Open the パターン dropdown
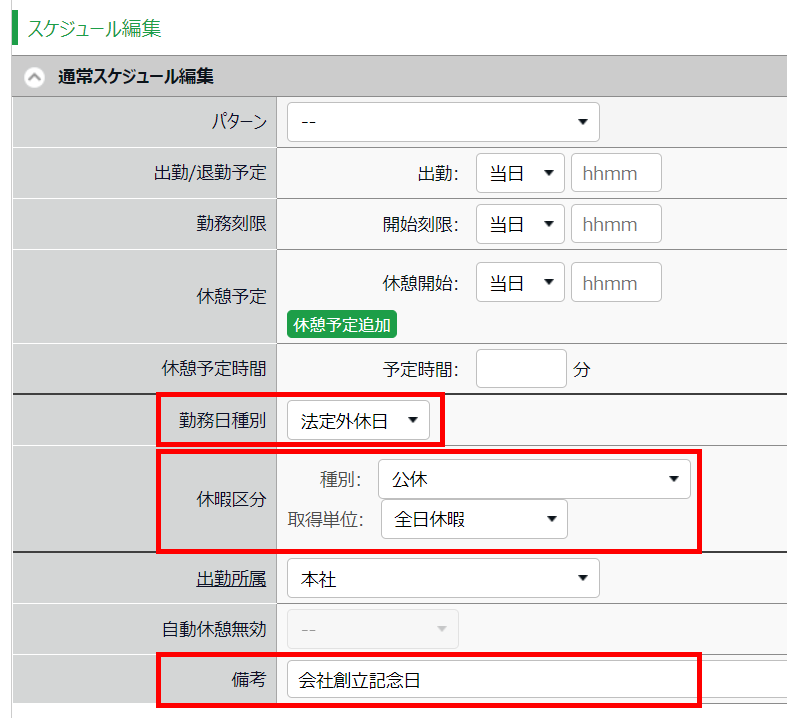This screenshot has height=718, width=787. point(443,122)
